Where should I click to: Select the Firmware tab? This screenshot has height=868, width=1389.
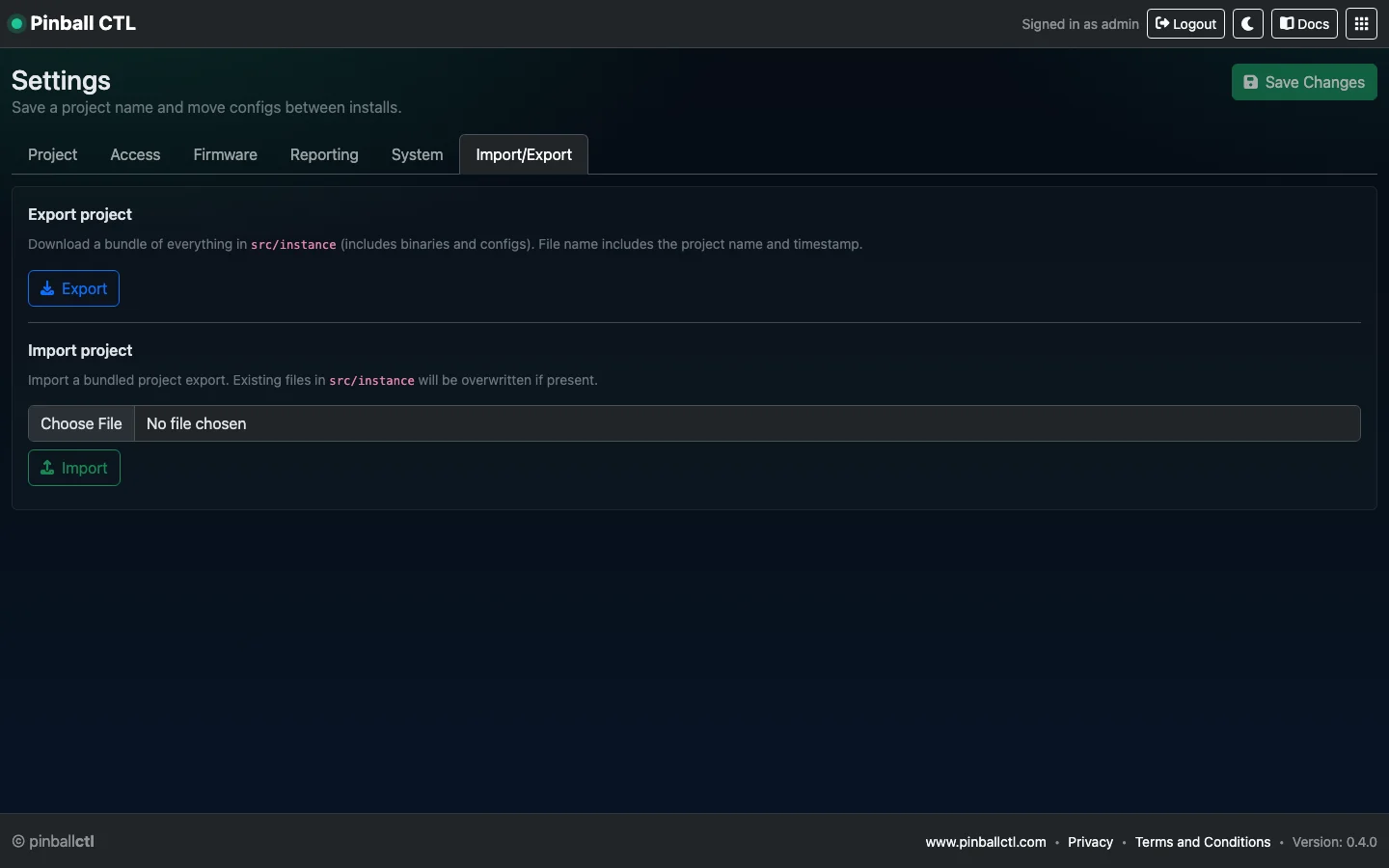(225, 154)
